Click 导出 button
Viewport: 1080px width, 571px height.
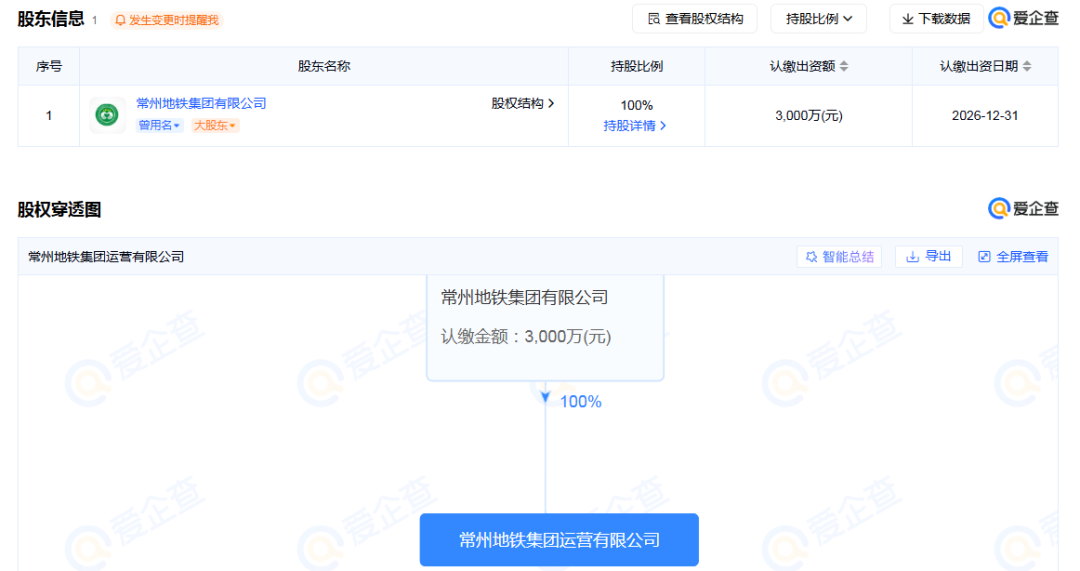928,257
